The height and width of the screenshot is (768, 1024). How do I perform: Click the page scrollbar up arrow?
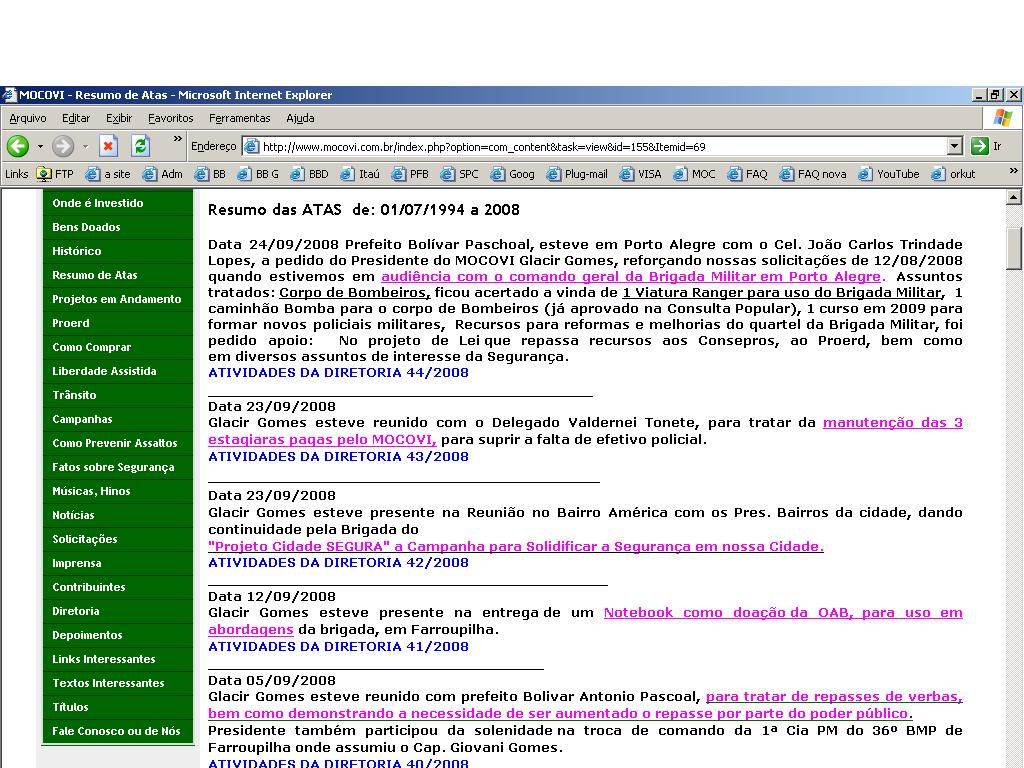[x=1014, y=197]
